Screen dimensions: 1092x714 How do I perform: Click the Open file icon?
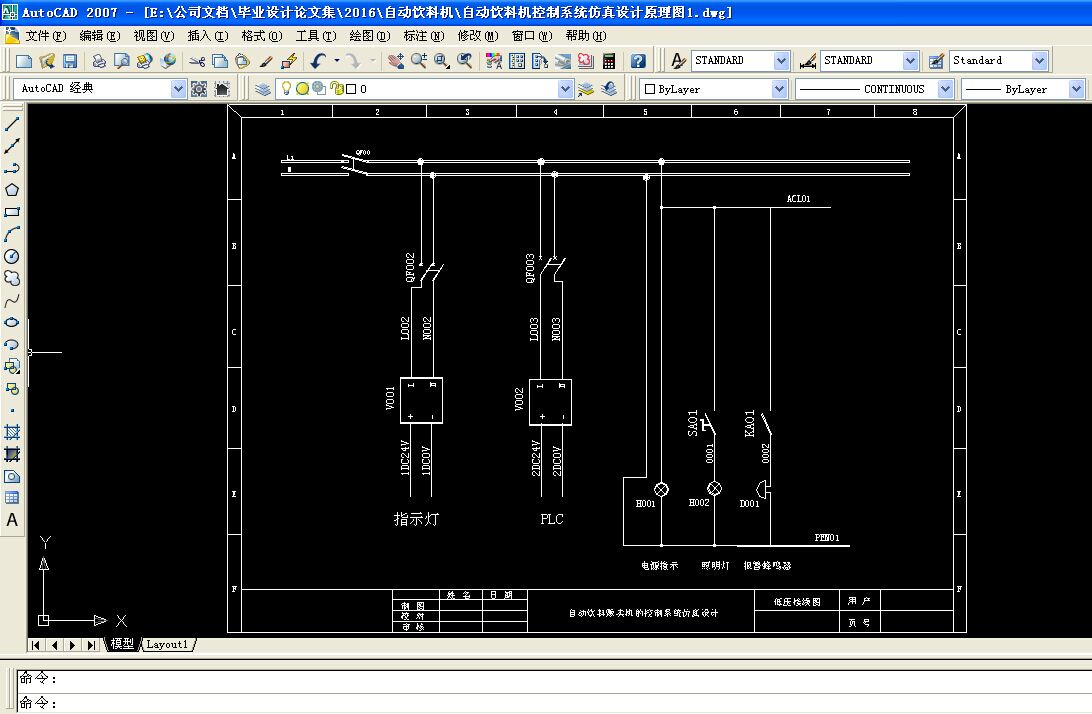click(x=47, y=61)
